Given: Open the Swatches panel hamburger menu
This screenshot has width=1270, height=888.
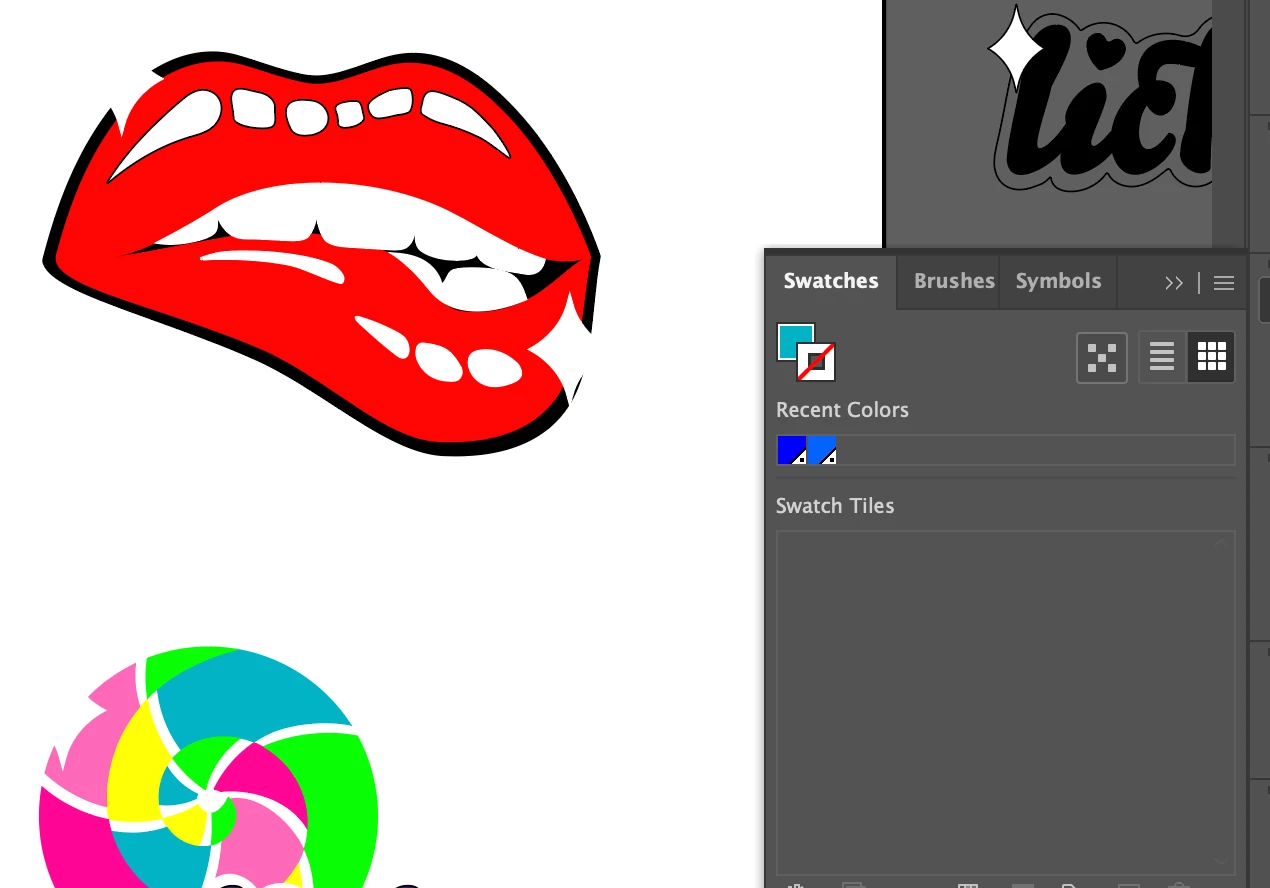Looking at the screenshot, I should pyautogui.click(x=1224, y=283).
